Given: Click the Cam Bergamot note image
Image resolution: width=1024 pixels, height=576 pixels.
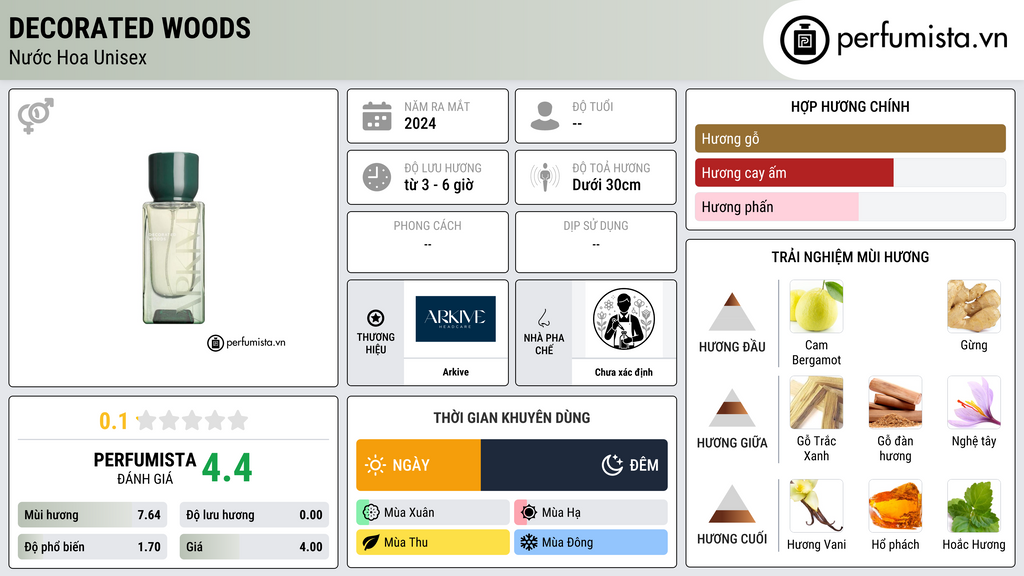Looking at the screenshot, I should click(x=816, y=307).
